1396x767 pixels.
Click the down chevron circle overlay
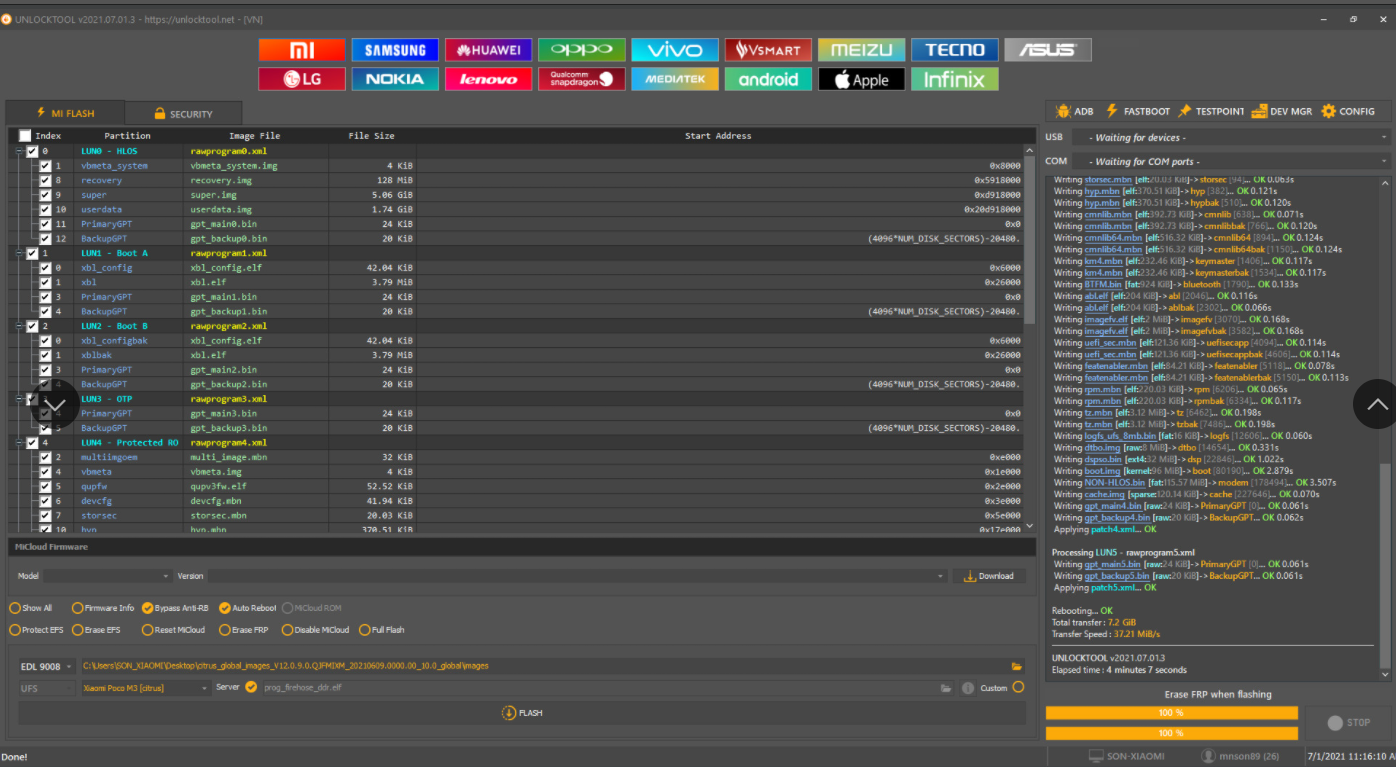pyautogui.click(x=56, y=405)
